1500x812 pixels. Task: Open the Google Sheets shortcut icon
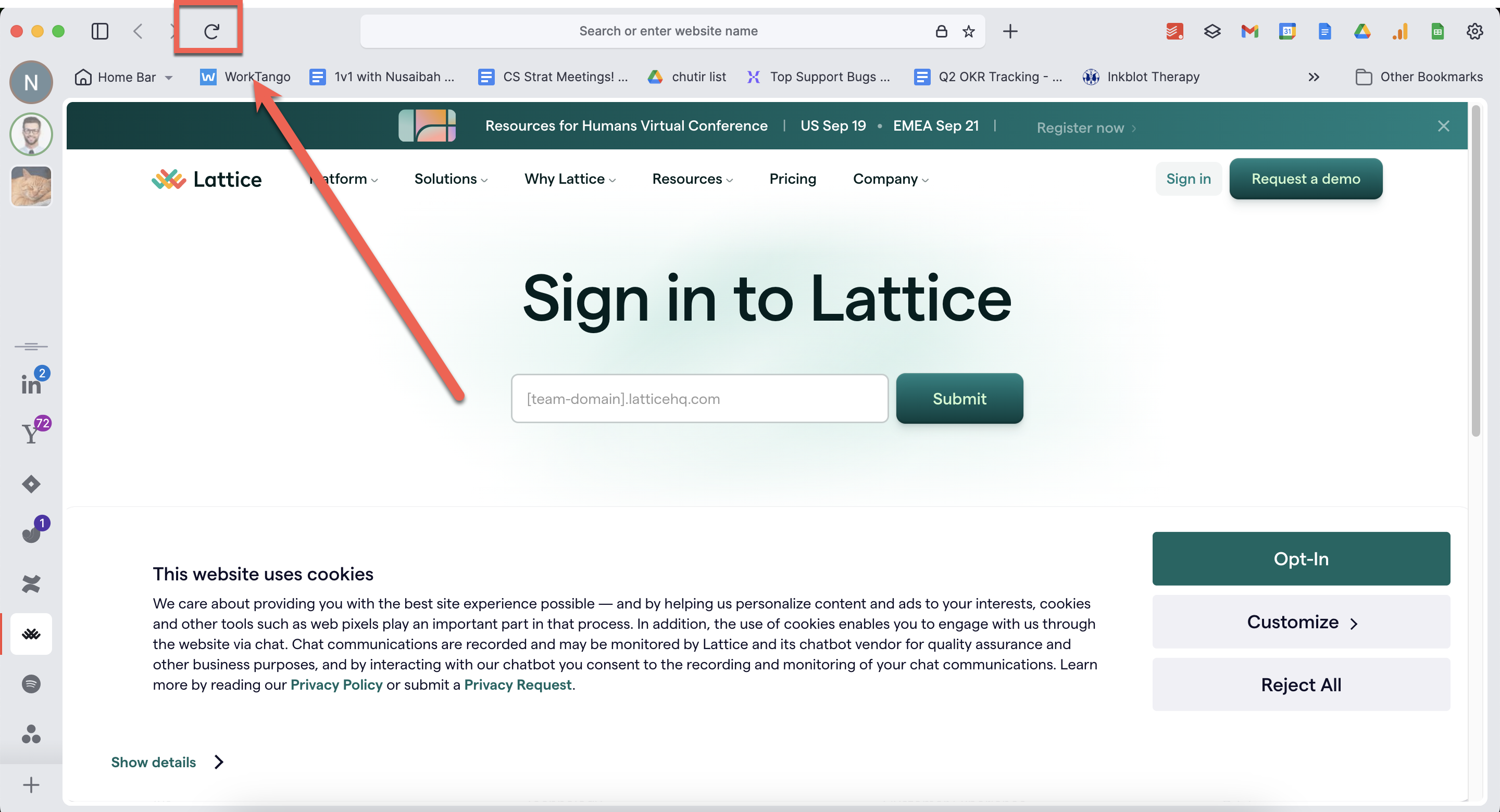(x=1437, y=31)
